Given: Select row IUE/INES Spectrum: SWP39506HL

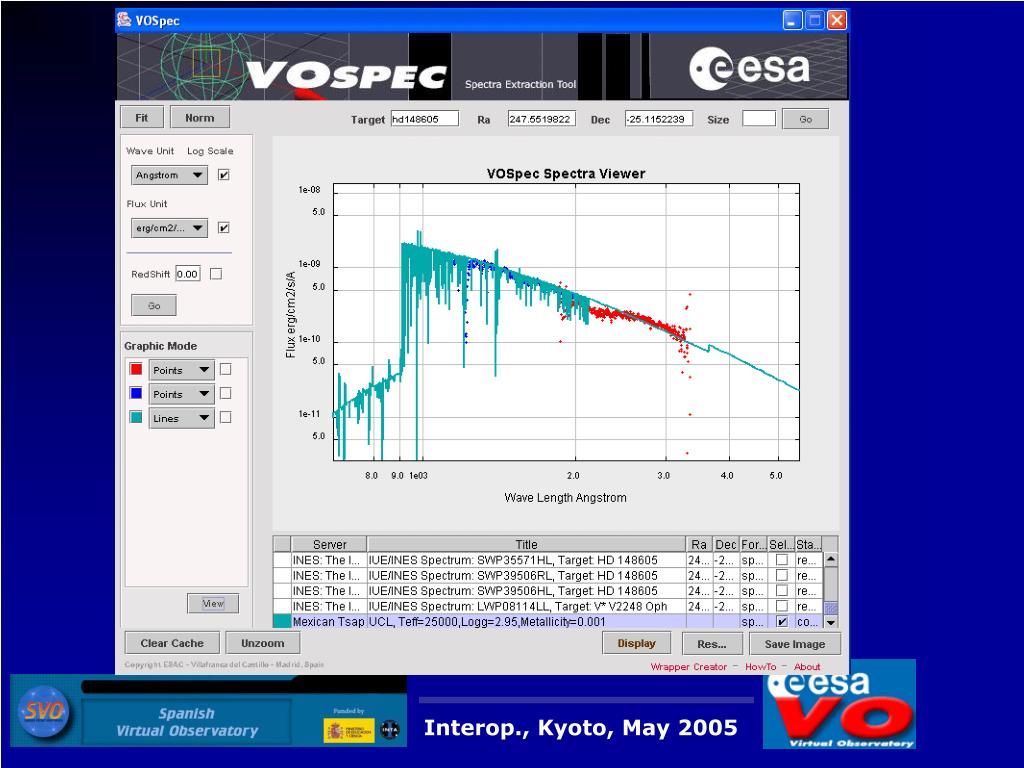Looking at the screenshot, I should pyautogui.click(x=526, y=591).
